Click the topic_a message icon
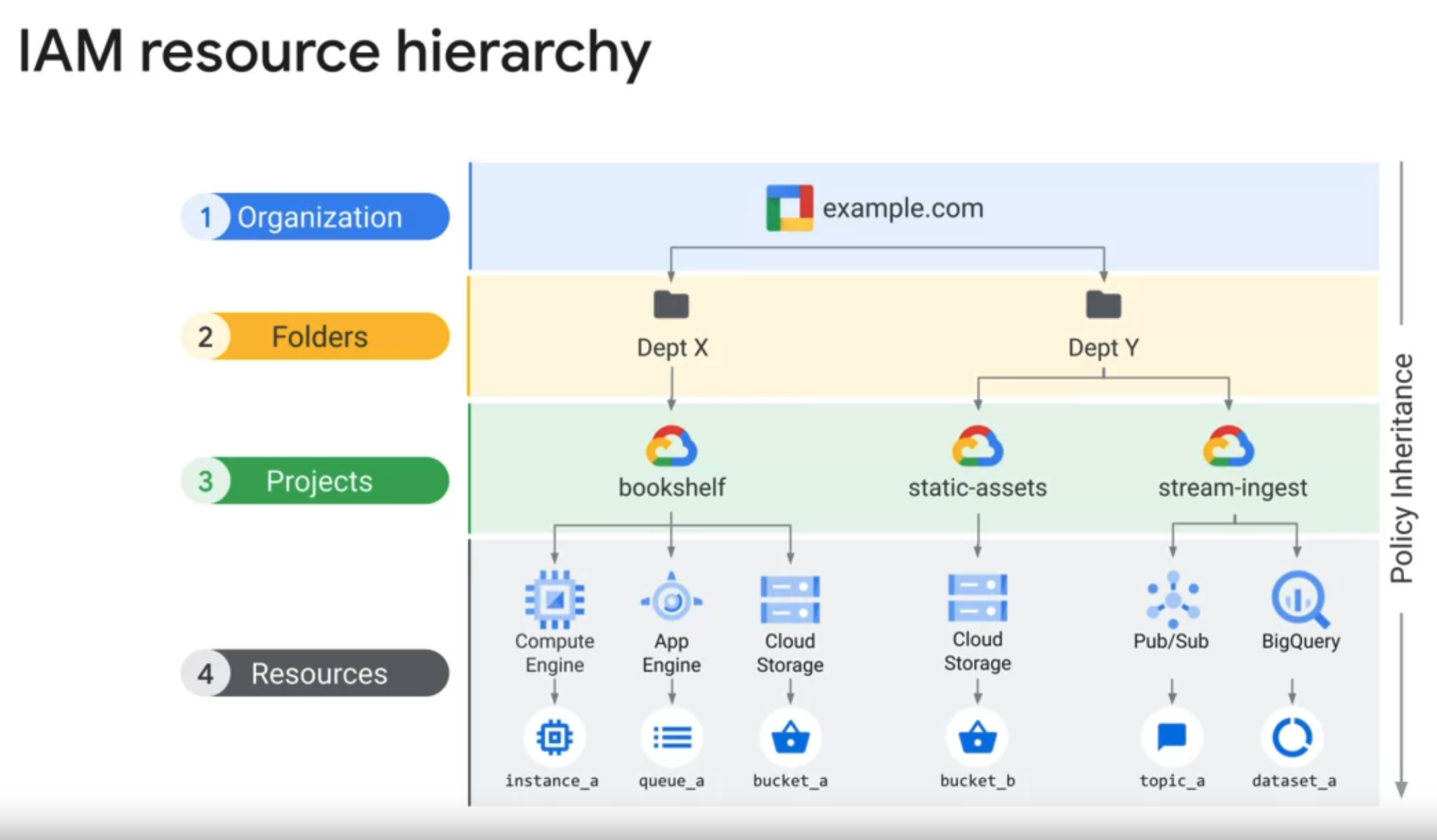 click(1172, 737)
